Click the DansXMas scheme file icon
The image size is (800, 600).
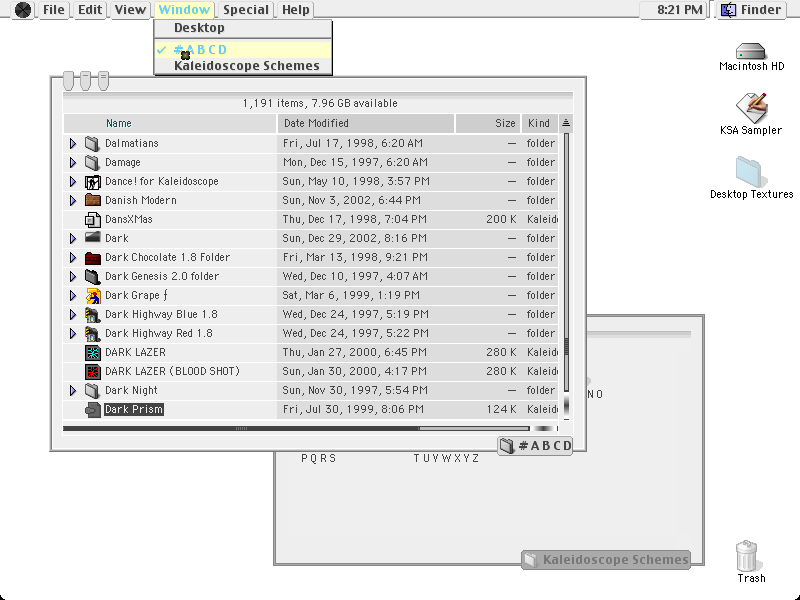pos(92,219)
